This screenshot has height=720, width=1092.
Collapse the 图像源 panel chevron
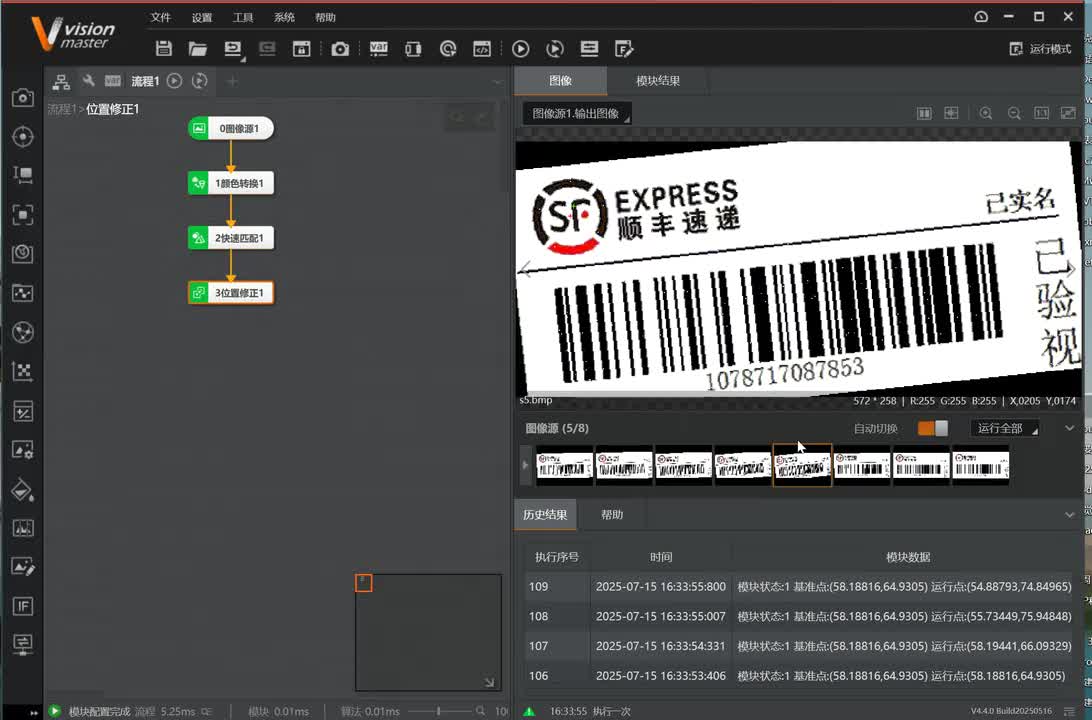pos(1070,428)
